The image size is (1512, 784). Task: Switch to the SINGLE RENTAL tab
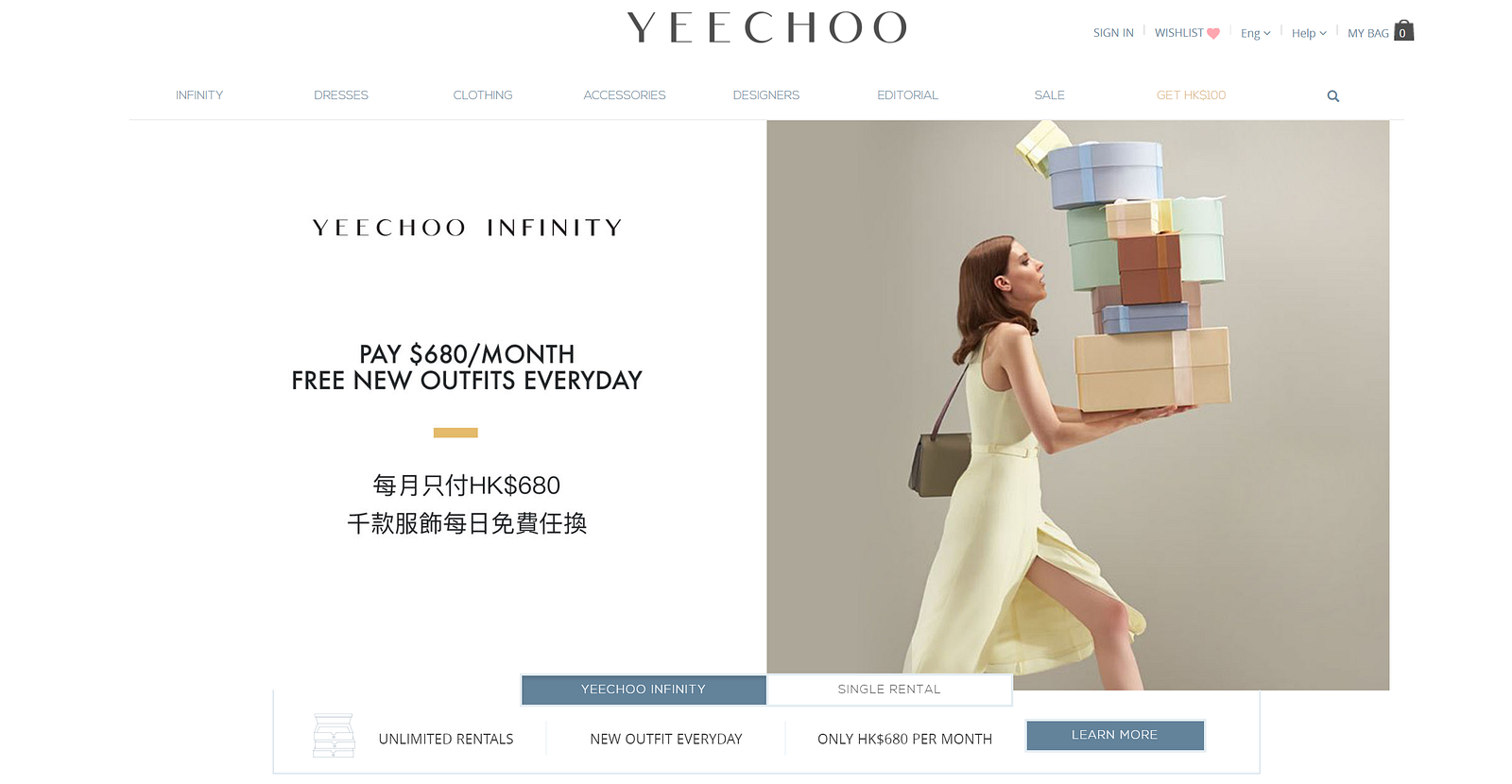coord(889,690)
